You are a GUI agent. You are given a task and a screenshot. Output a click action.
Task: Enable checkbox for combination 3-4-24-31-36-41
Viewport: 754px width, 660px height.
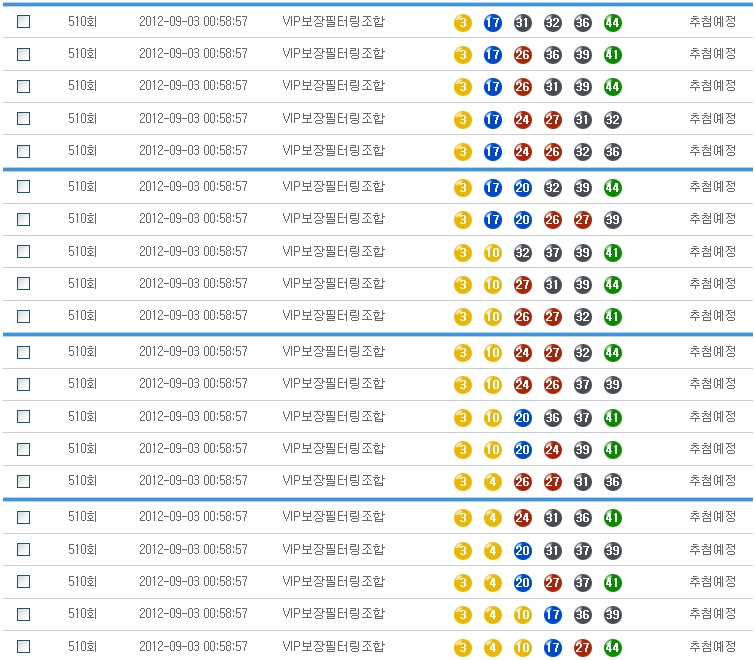[x=23, y=517]
